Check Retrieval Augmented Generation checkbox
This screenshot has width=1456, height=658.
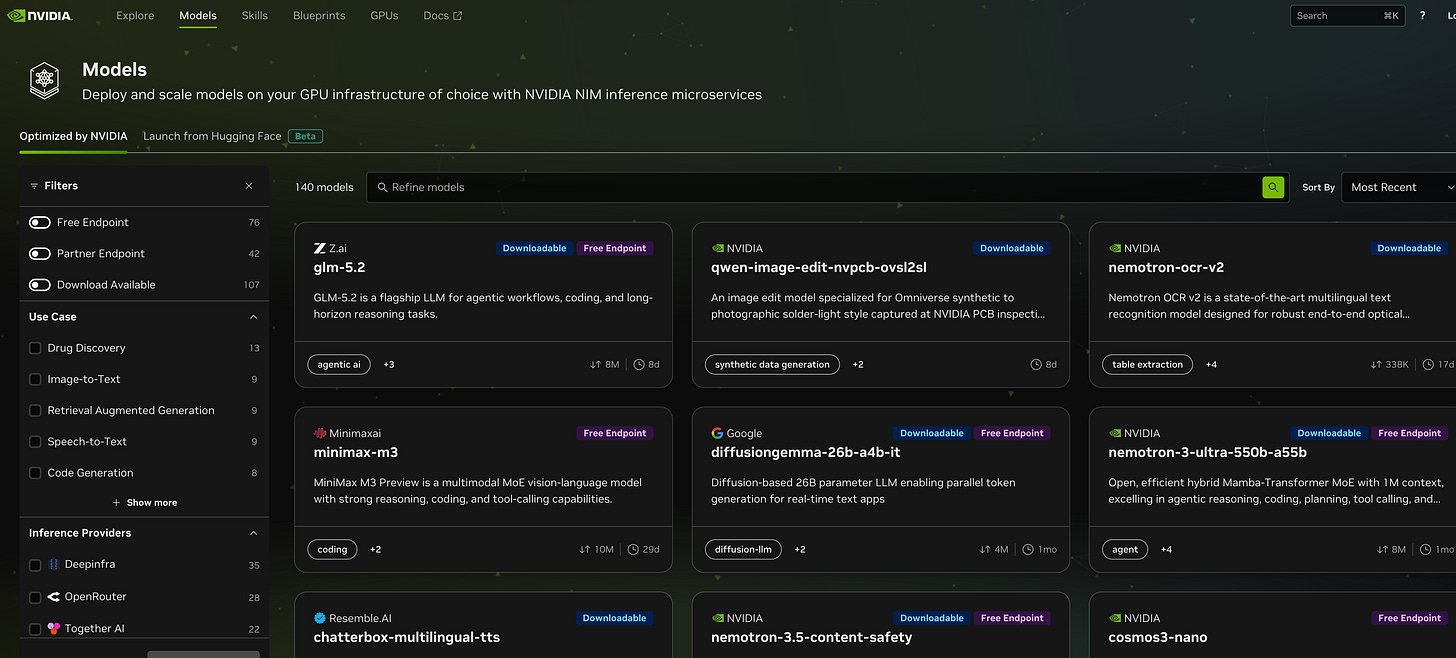[x=35, y=410]
